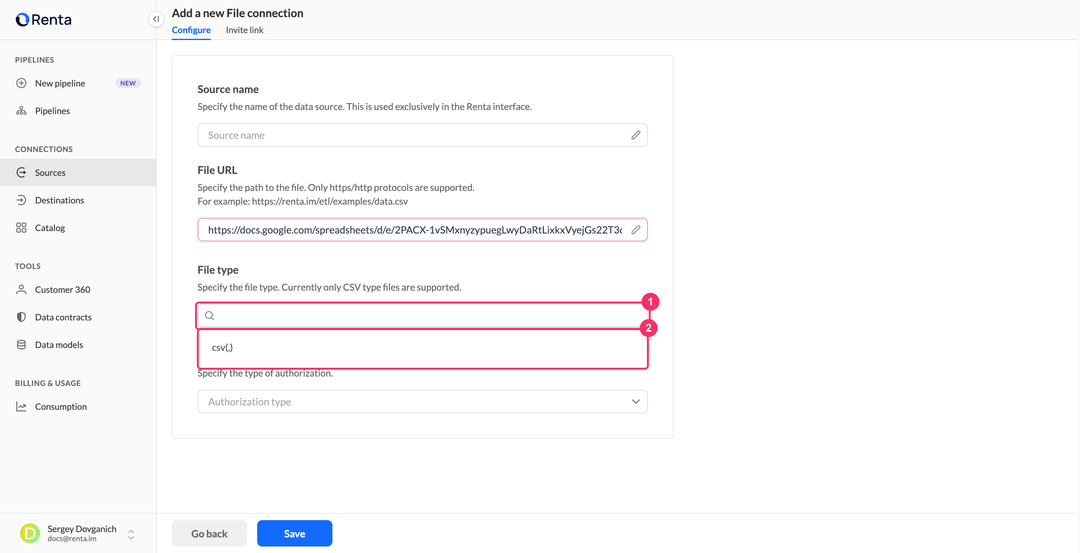Click the Source name heading

click(x=228, y=90)
